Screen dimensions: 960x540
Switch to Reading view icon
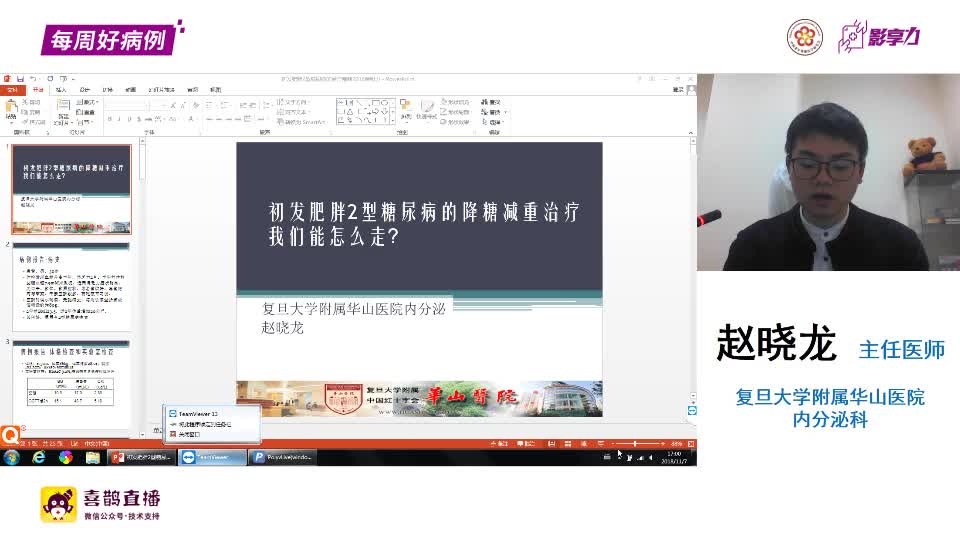(x=584, y=443)
